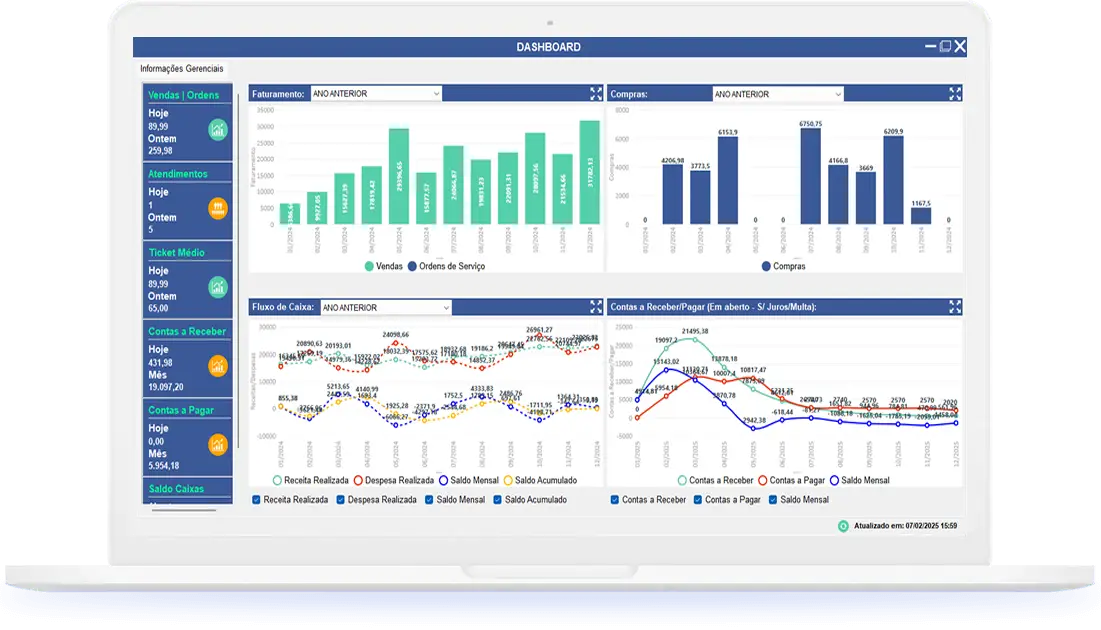Click the green Vendas | Ordens chart icon
Viewport: 1101px width, 630px height.
point(217,129)
